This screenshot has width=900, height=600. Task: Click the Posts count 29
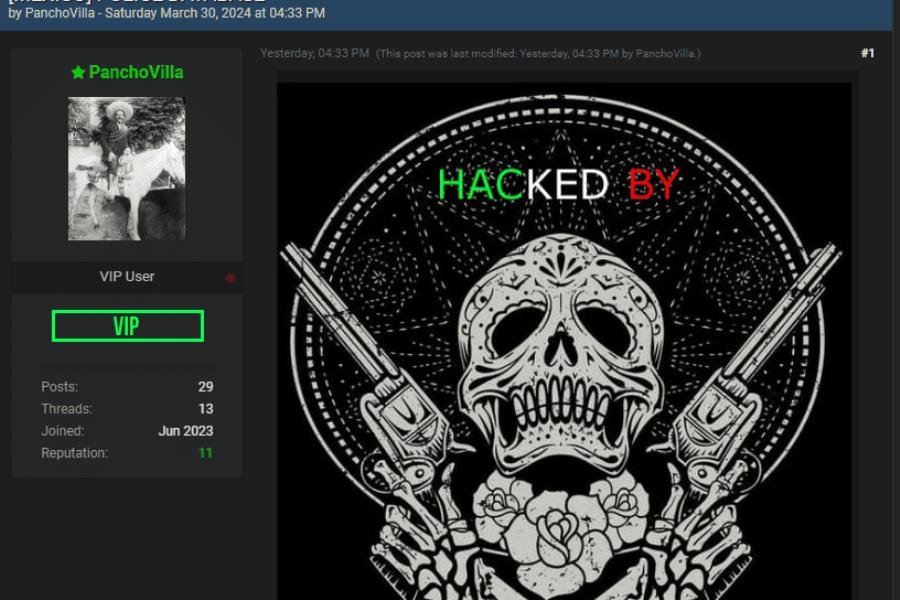click(205, 387)
